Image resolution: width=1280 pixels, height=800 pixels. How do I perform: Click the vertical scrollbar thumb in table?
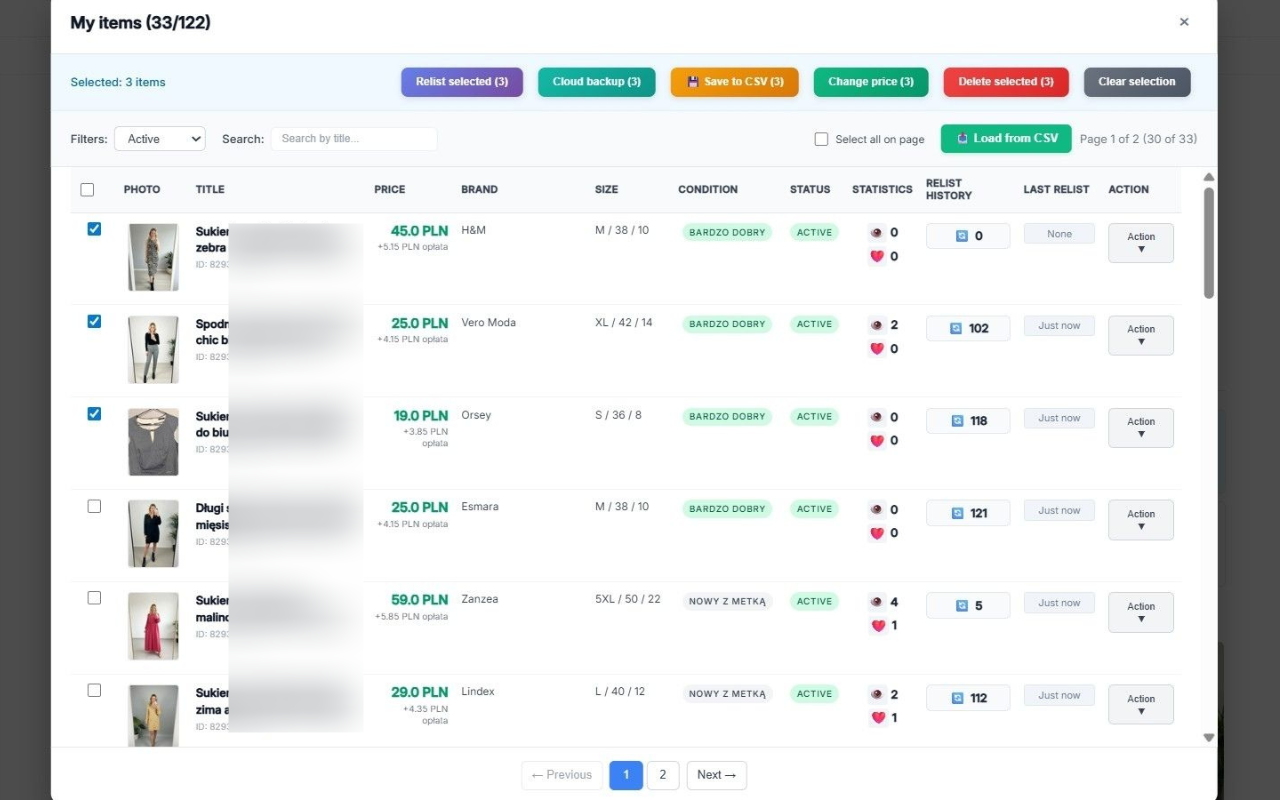click(x=1208, y=243)
